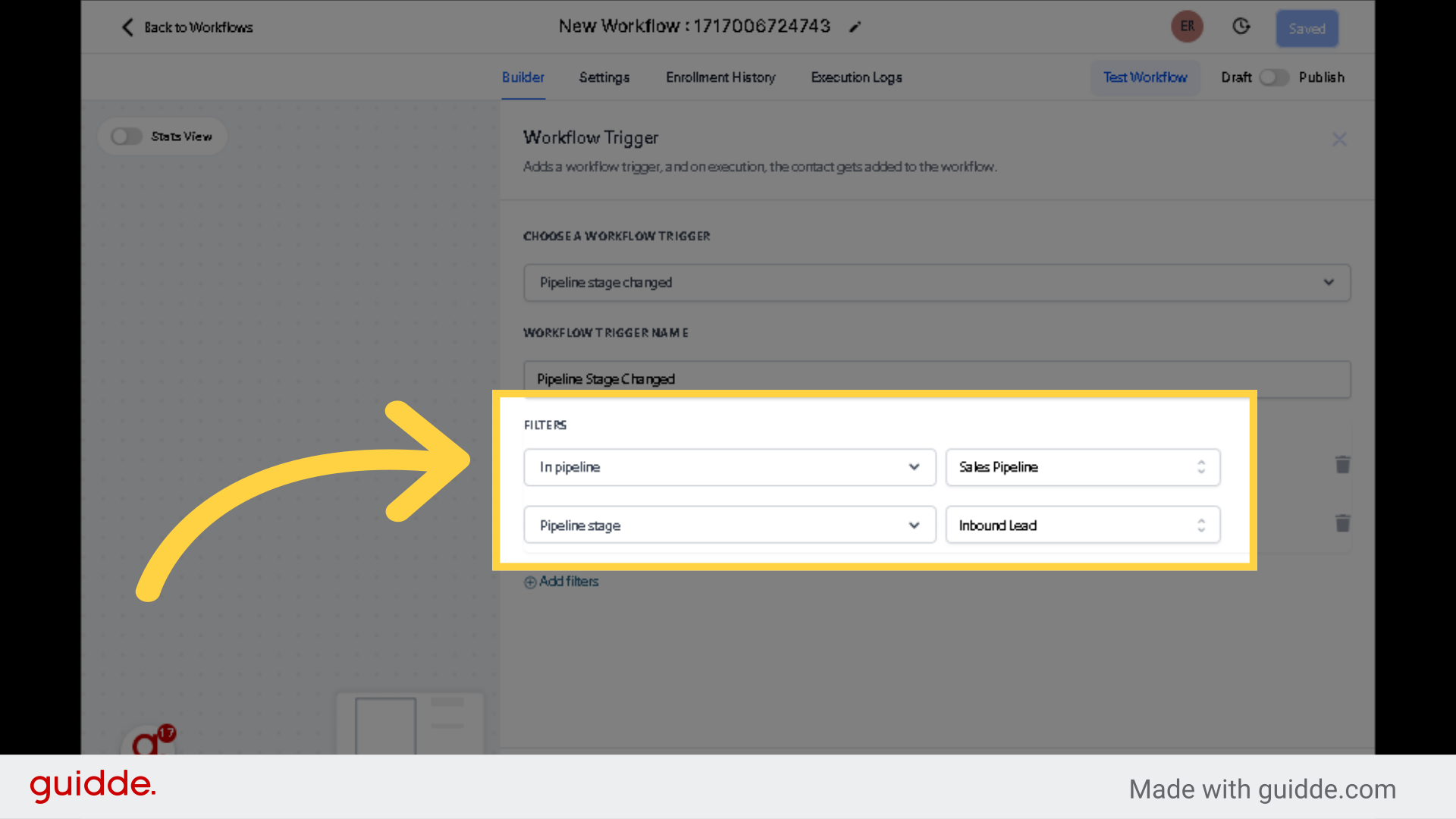Click the Add filters link
The height and width of the screenshot is (819, 1456).
click(561, 582)
